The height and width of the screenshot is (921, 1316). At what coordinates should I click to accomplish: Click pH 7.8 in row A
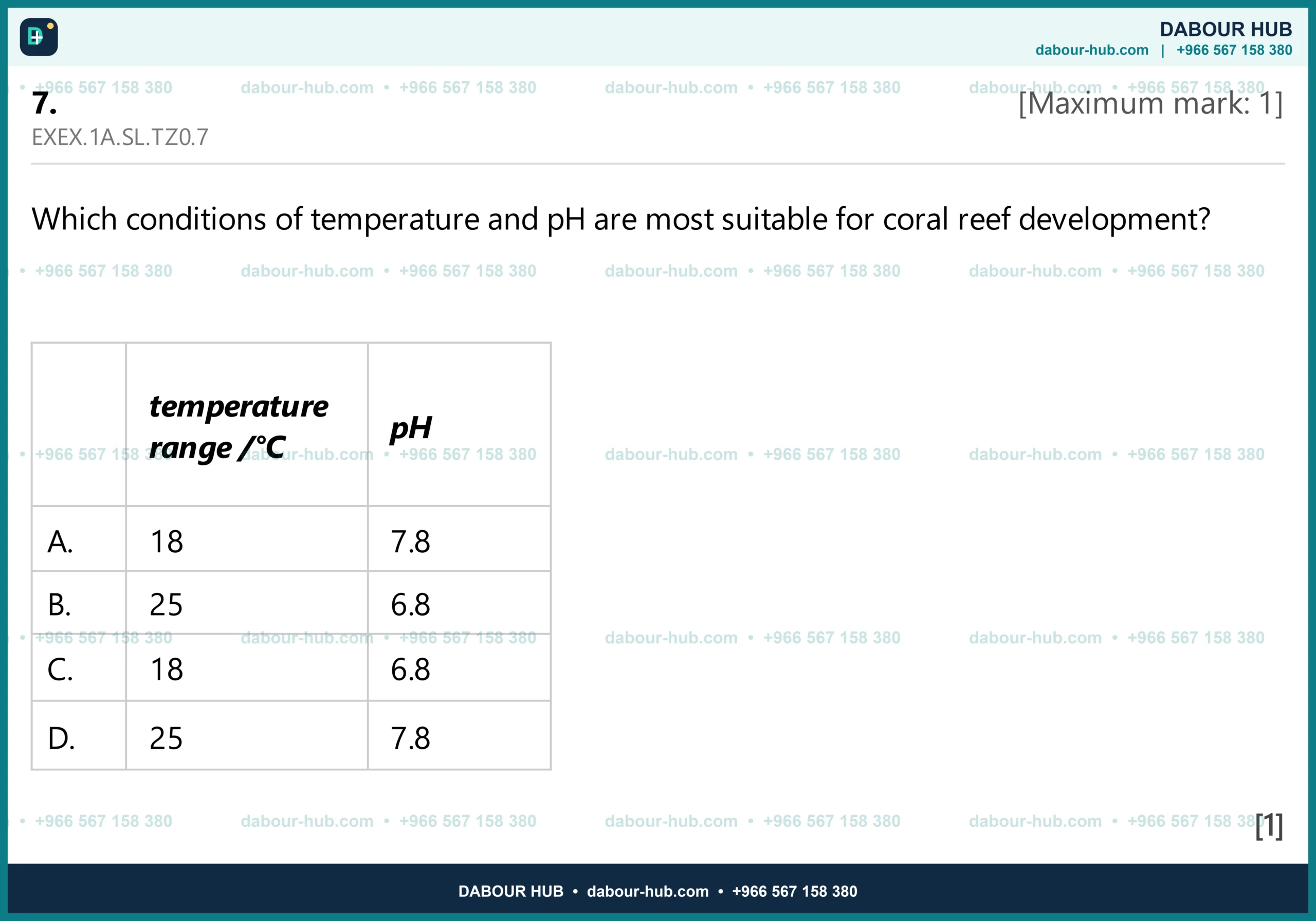(410, 541)
